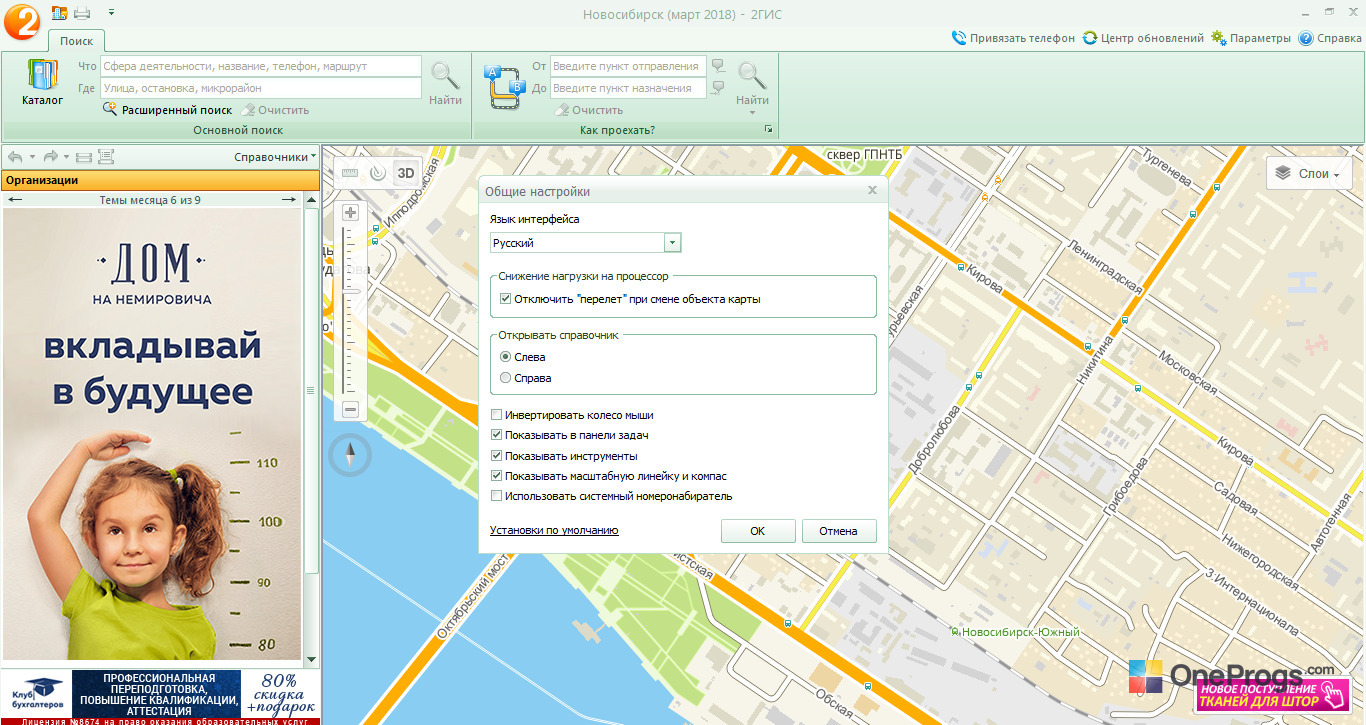Select the radius search tool on map
Viewport: 1366px width, 725px height.
coord(377,172)
